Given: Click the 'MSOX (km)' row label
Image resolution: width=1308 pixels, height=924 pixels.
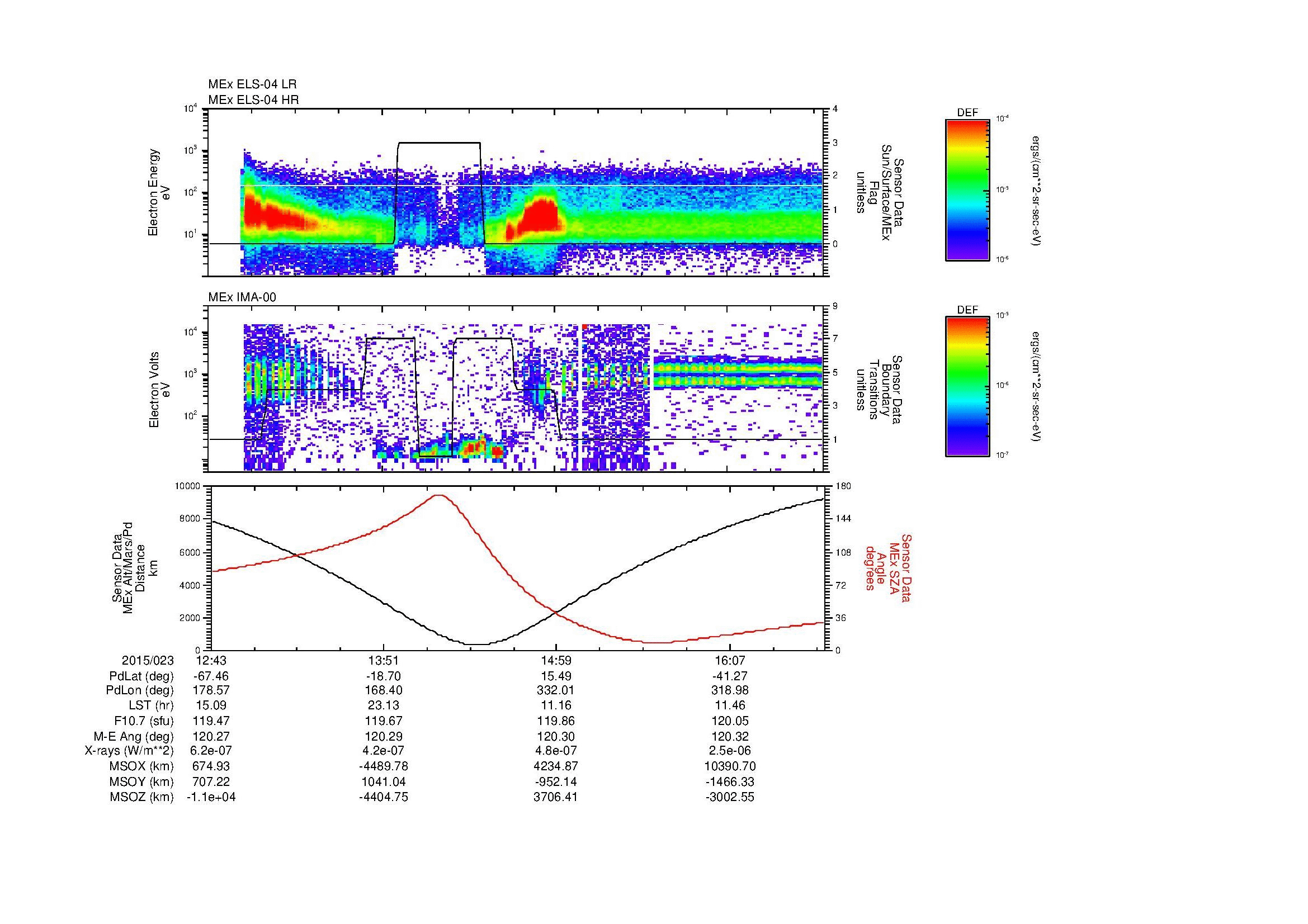Looking at the screenshot, I should 142,766.
